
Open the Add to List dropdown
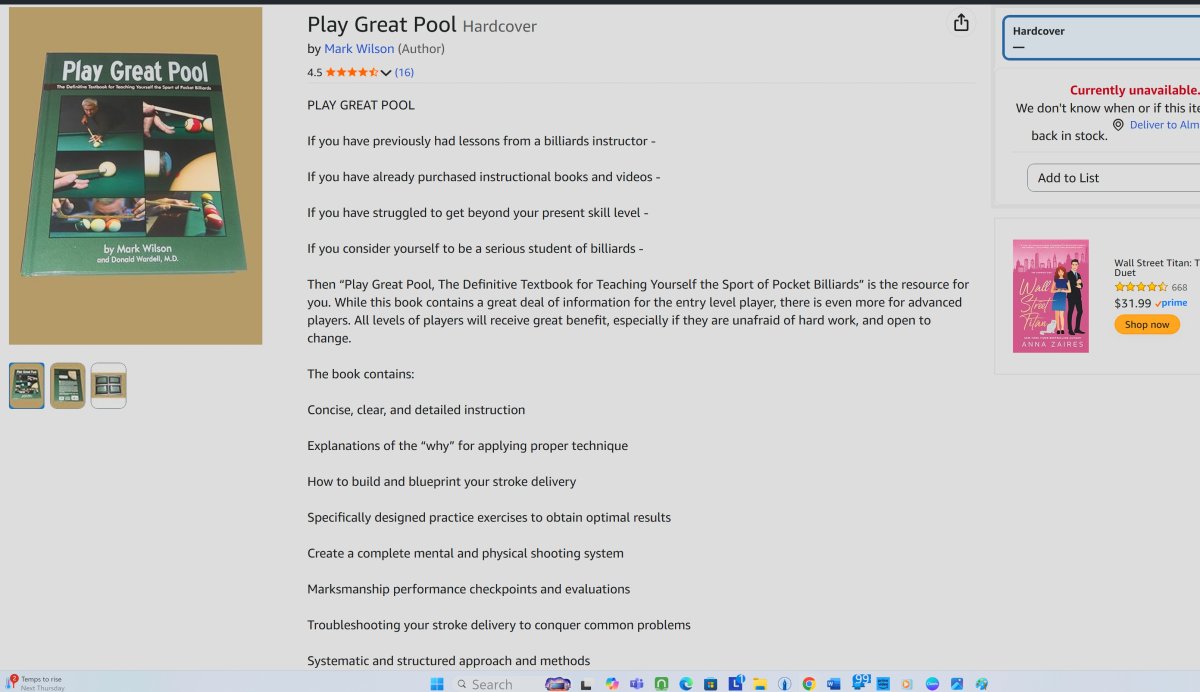coord(1112,178)
